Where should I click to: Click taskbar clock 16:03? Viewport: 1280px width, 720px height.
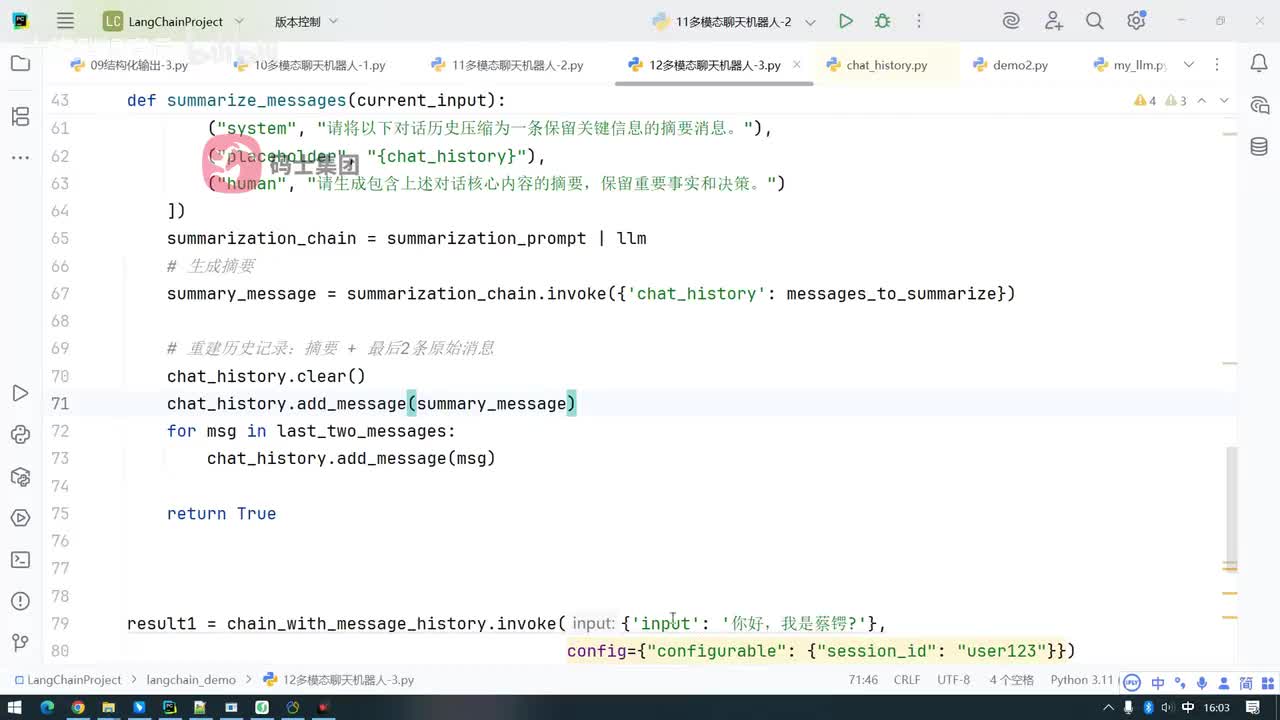coord(1216,708)
